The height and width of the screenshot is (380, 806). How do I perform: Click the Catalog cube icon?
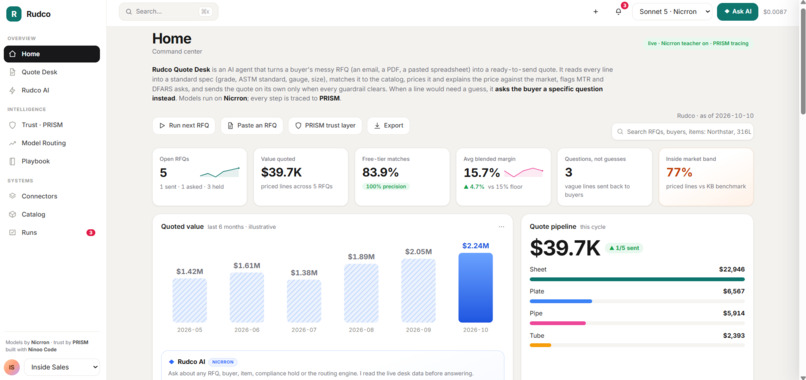point(12,214)
